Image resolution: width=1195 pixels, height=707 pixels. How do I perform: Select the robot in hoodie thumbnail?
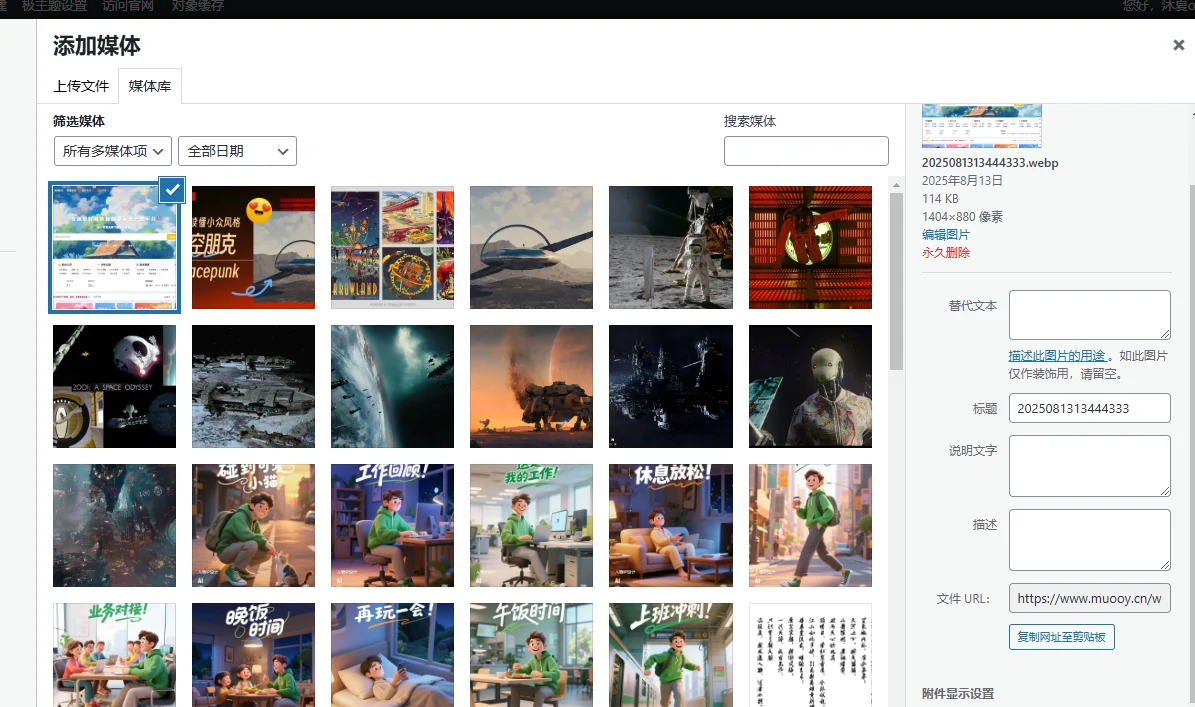pos(810,386)
